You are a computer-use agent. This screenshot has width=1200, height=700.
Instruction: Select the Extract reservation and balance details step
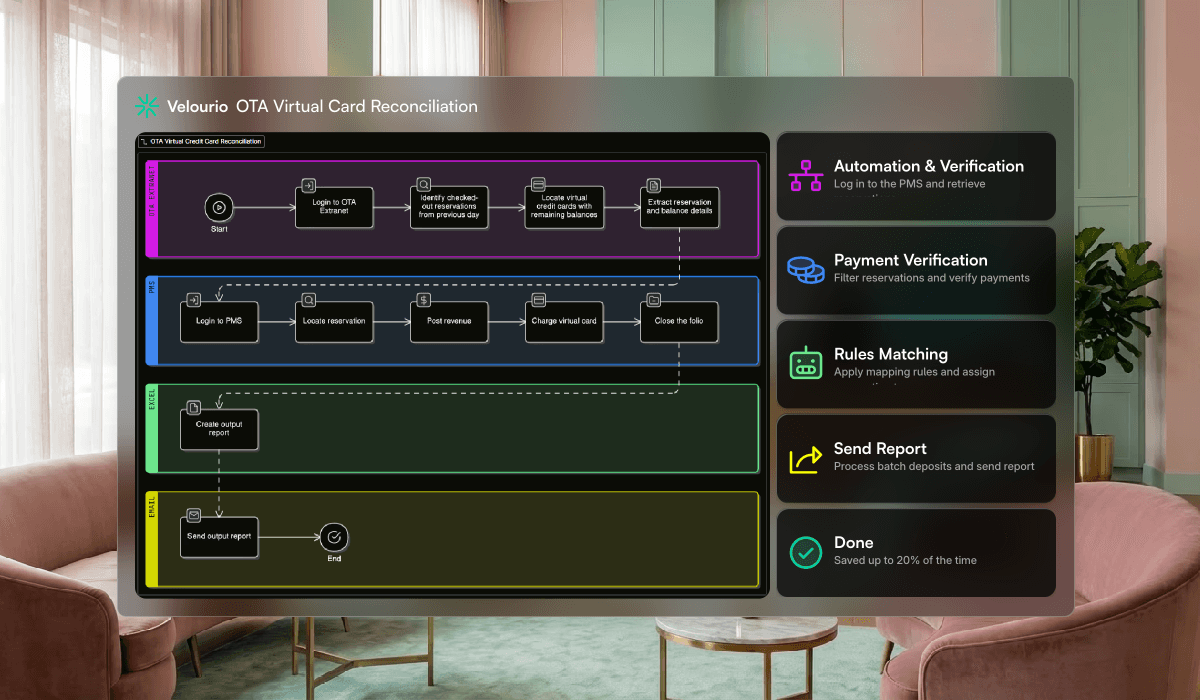coord(679,207)
